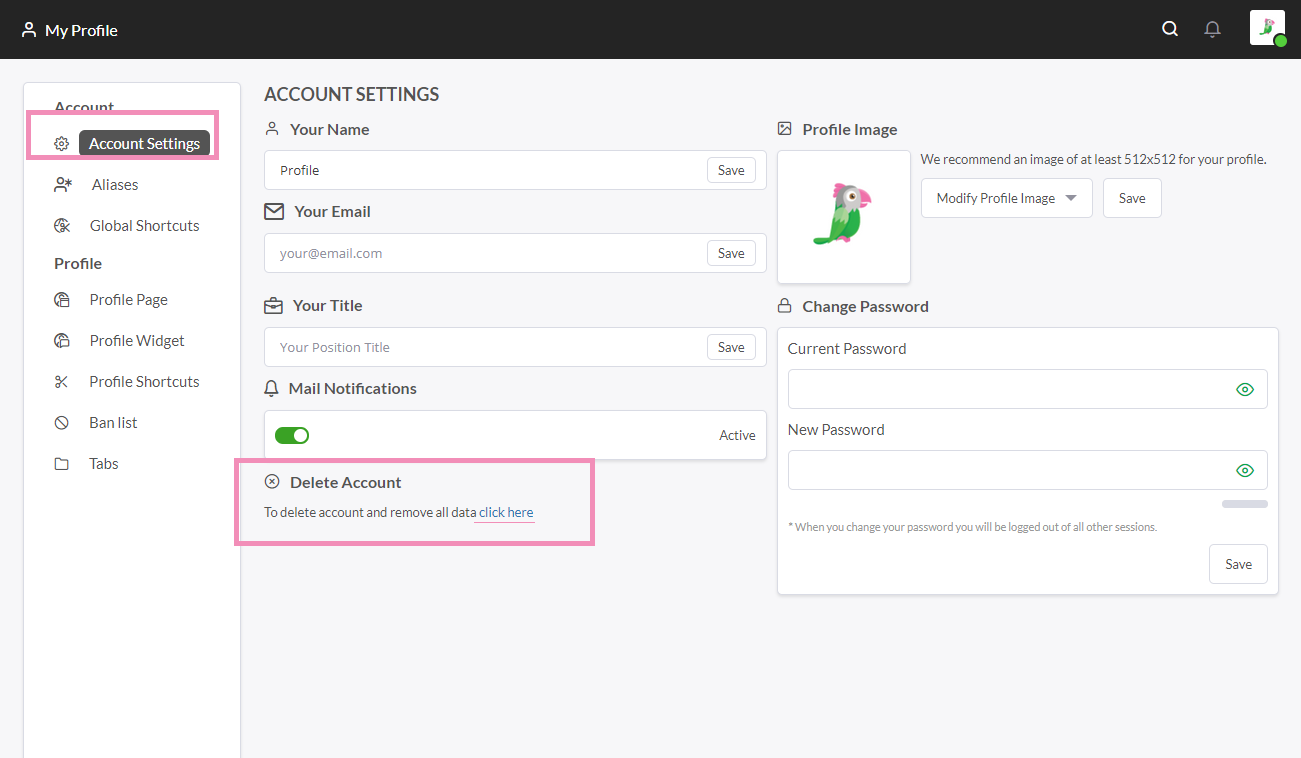The height and width of the screenshot is (758, 1301).
Task: Click the Global Shortcuts icon
Action: [62, 226]
